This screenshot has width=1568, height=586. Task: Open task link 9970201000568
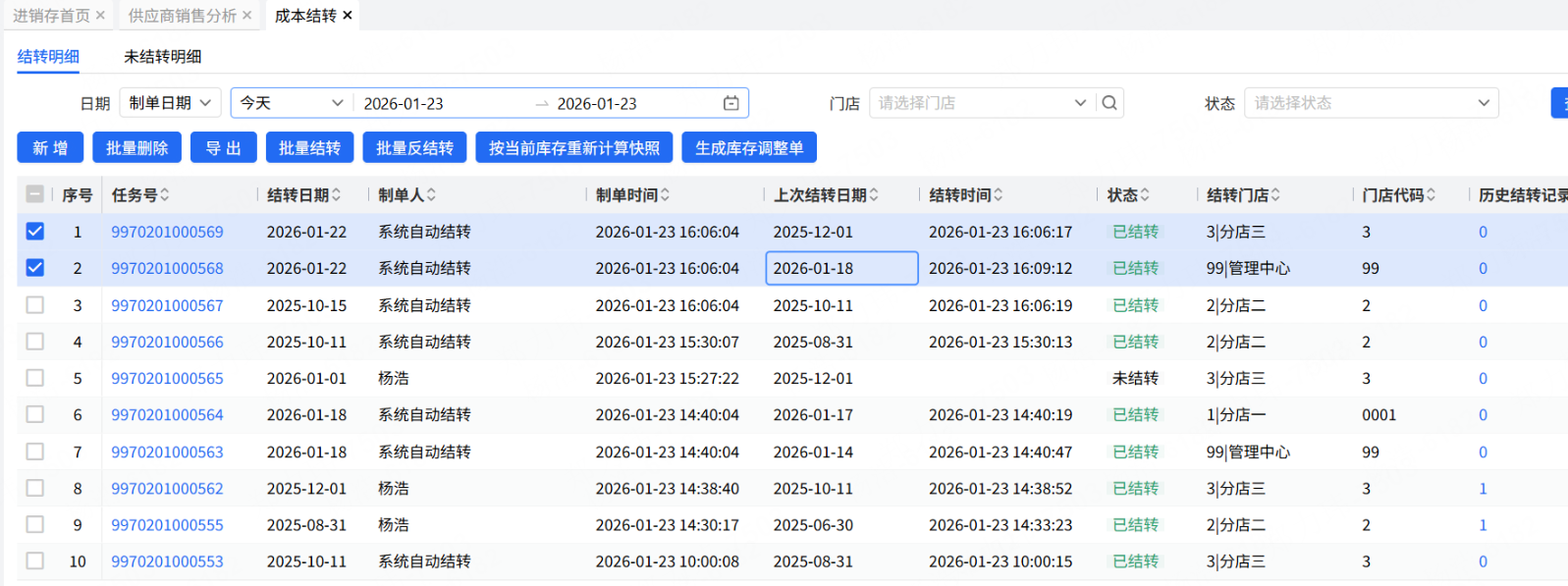[x=167, y=268]
